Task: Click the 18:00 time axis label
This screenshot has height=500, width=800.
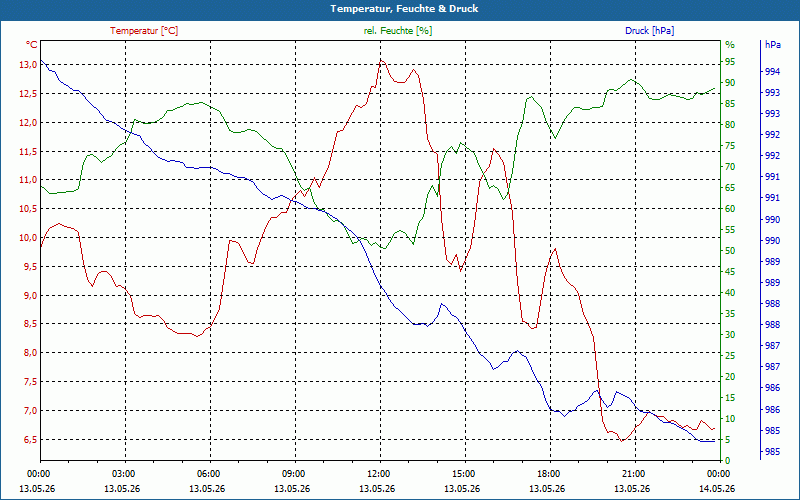Action: (547, 474)
